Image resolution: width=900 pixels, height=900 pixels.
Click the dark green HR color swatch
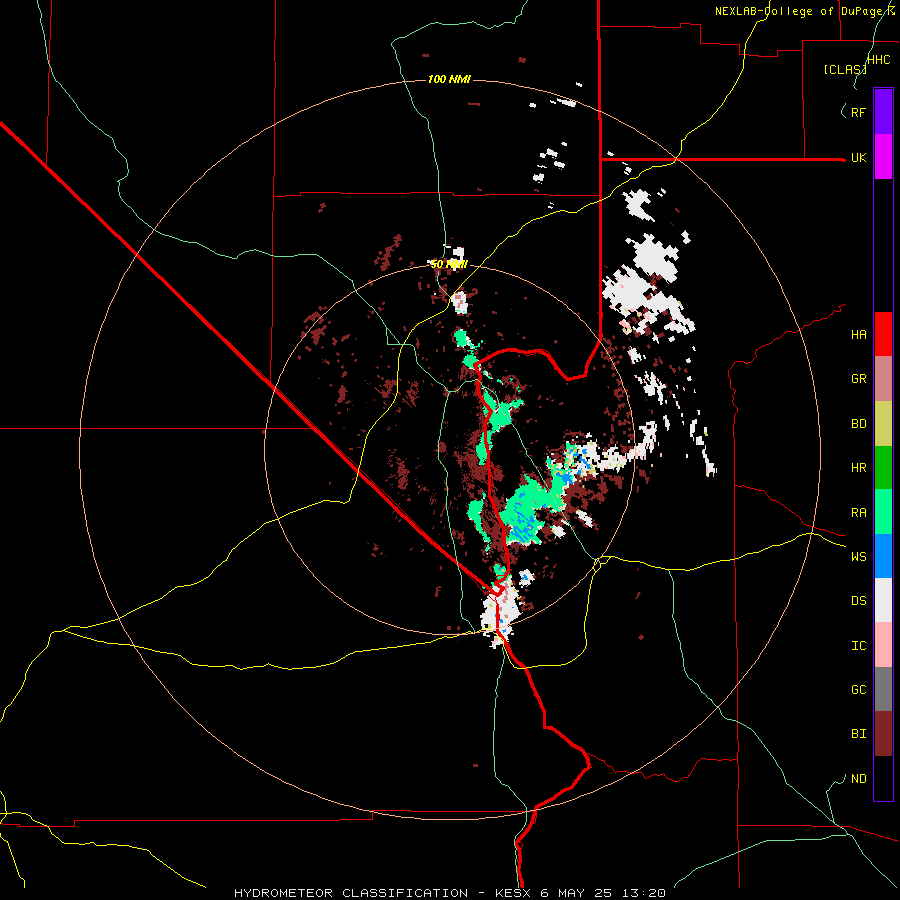point(883,468)
